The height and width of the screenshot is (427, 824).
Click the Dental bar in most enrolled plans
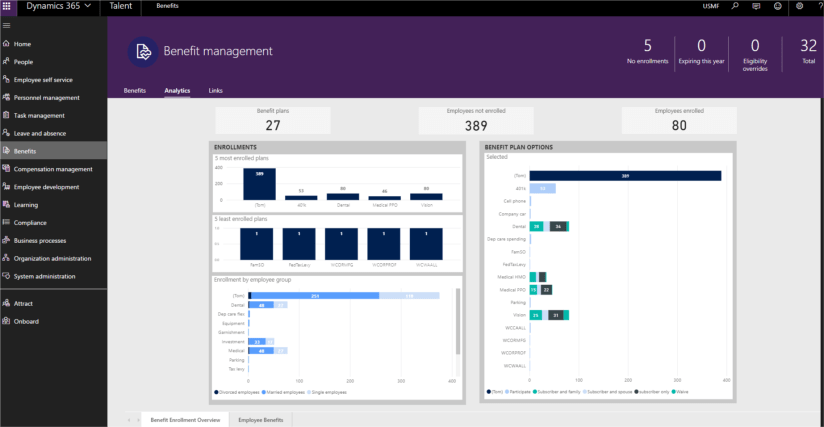click(343, 196)
